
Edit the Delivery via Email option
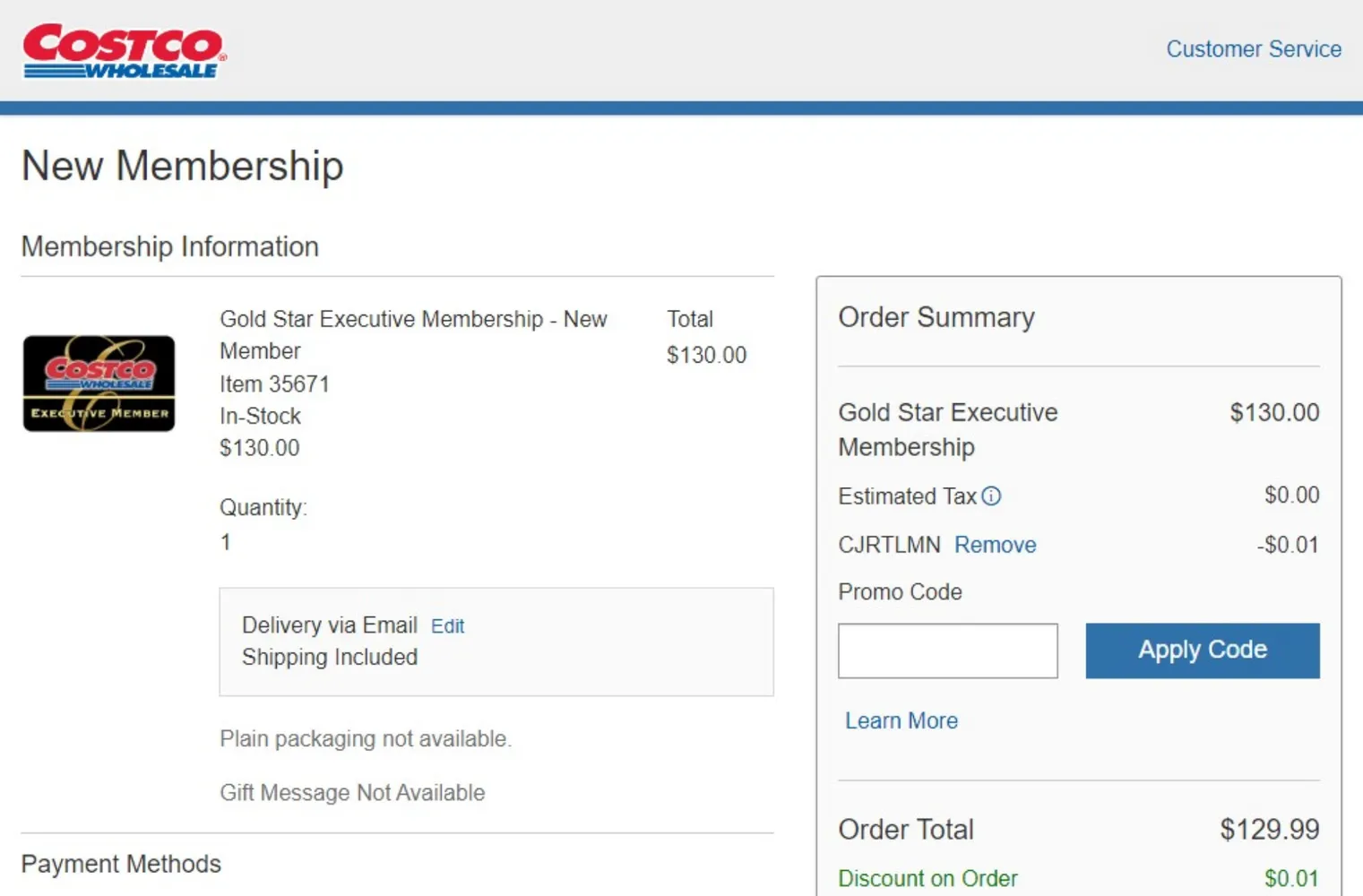coord(448,626)
